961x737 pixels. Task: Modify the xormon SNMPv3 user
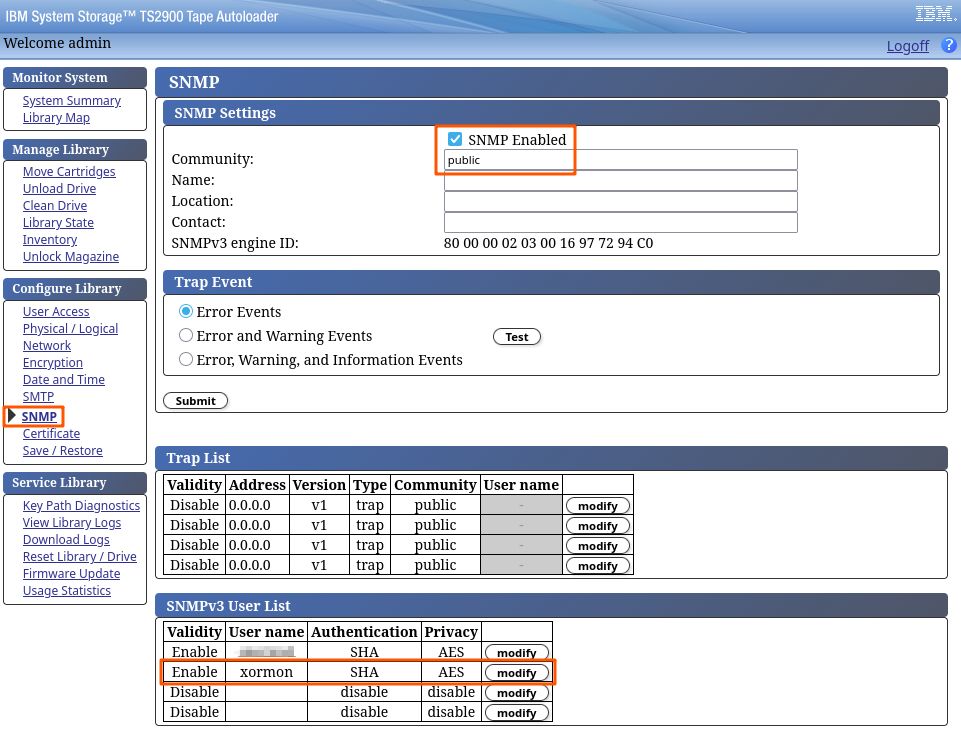(x=517, y=673)
